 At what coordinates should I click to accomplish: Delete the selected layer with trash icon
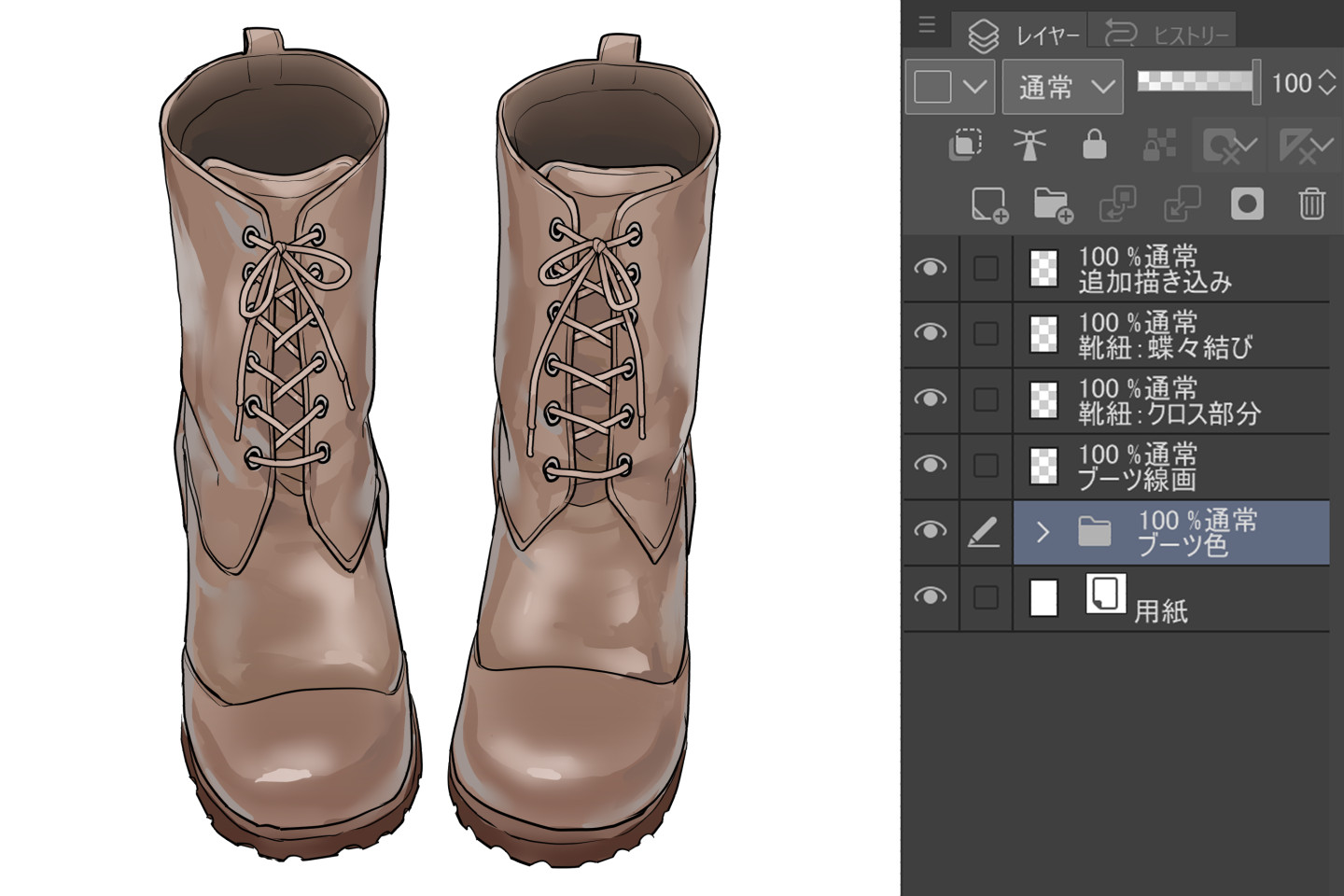[x=1311, y=203]
